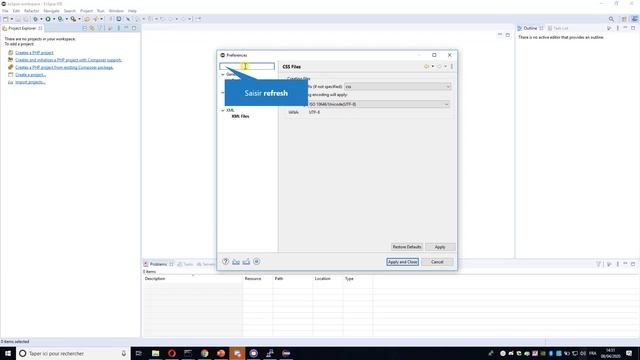
Task: Click the Create a project... link
Action: pyautogui.click(x=31, y=75)
